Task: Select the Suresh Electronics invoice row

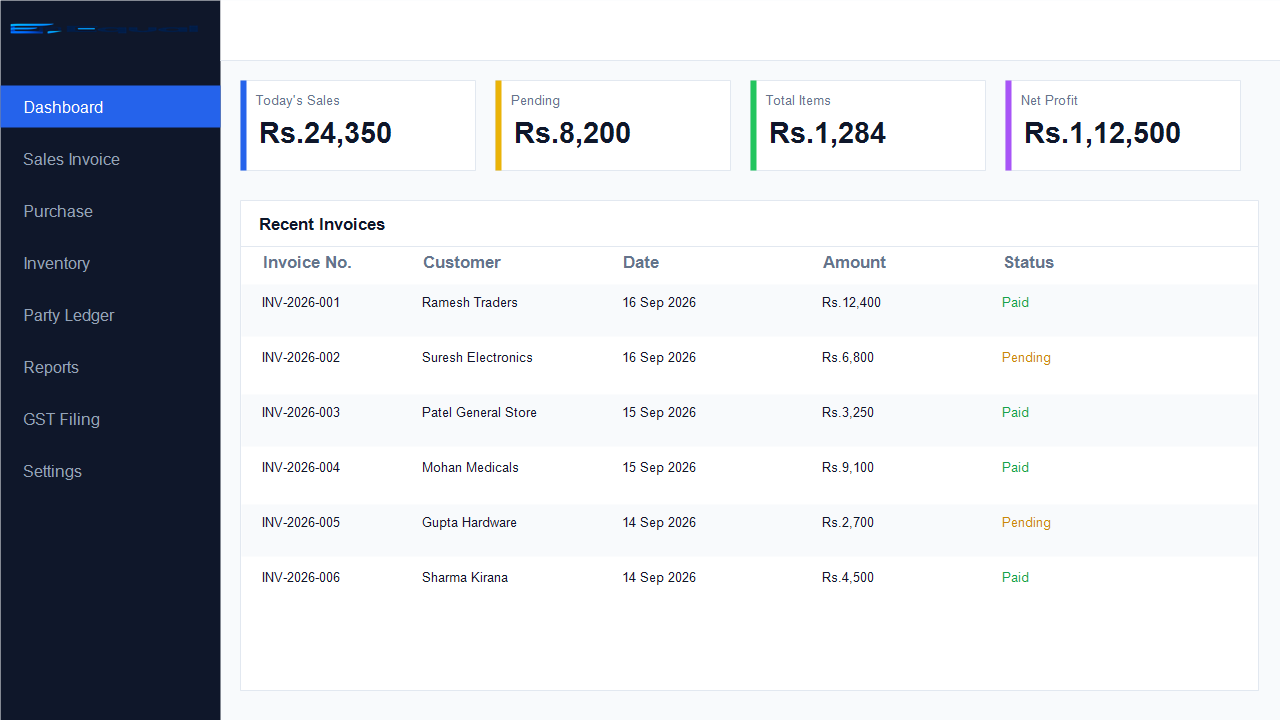Action: click(749, 357)
